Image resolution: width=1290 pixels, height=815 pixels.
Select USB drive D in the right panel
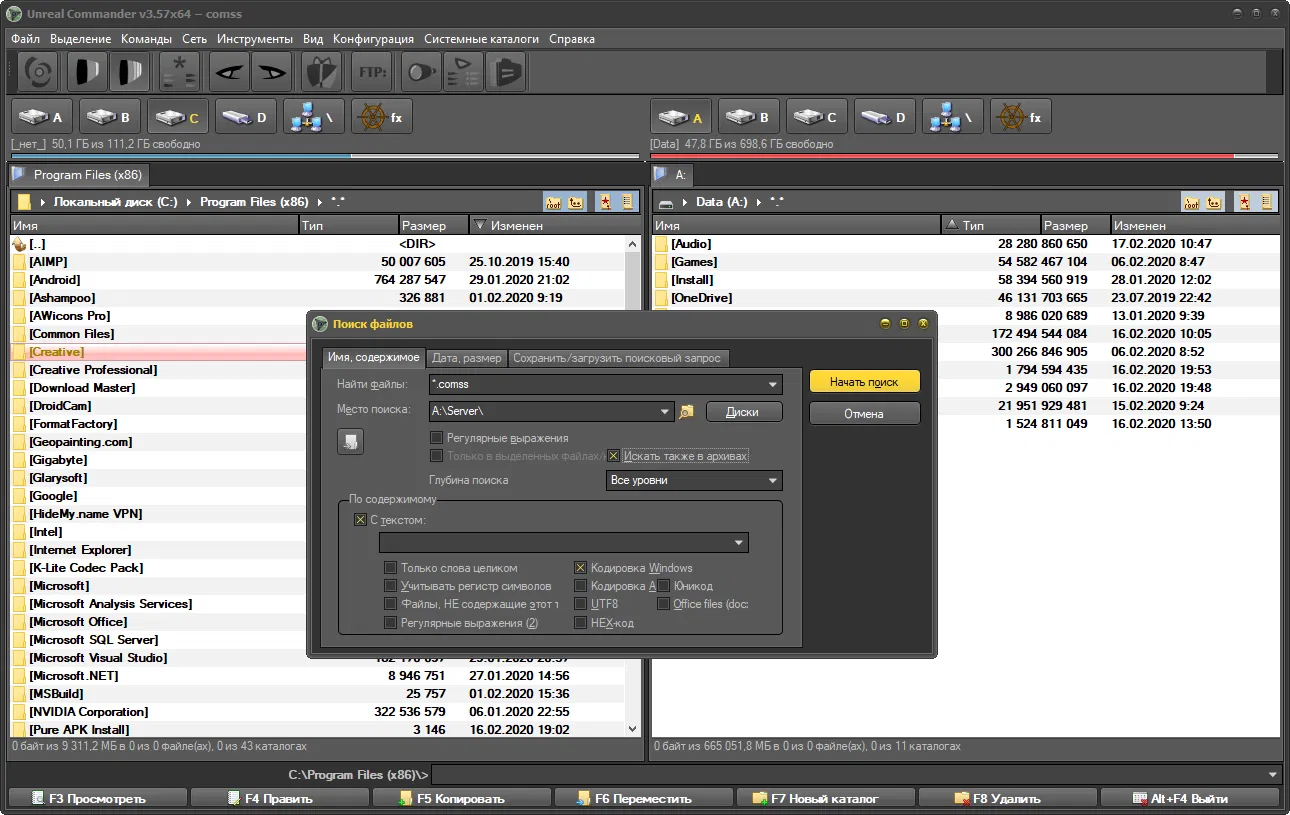tap(885, 117)
